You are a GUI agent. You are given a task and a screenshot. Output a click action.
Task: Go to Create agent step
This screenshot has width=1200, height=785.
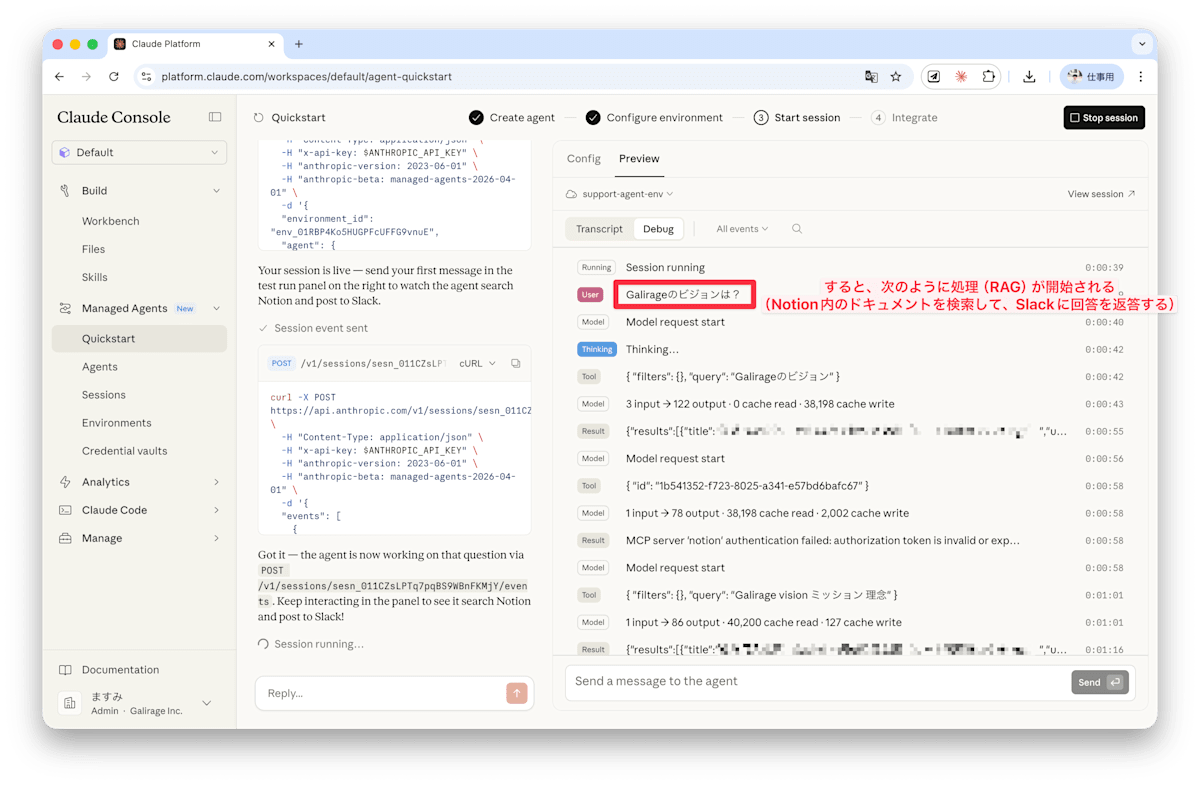(512, 117)
